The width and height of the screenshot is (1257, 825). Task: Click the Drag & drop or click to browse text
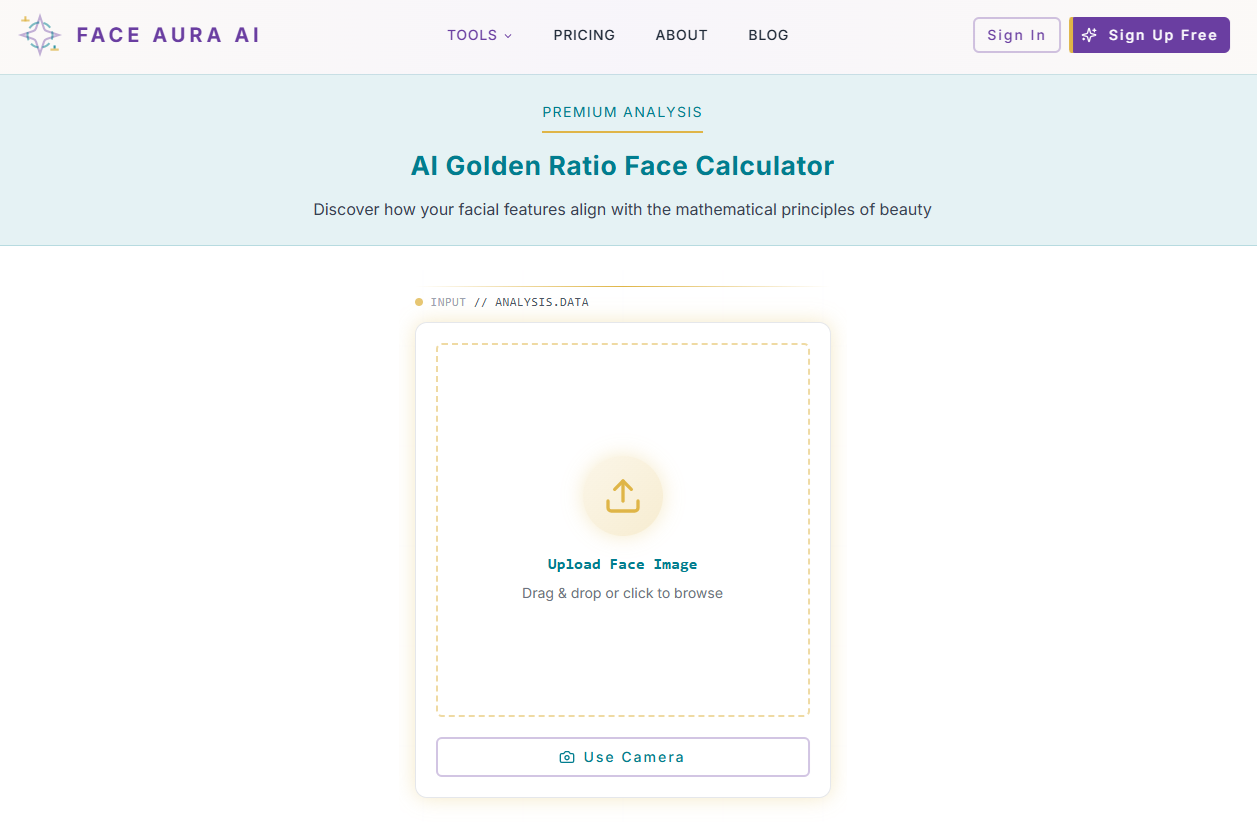click(622, 593)
